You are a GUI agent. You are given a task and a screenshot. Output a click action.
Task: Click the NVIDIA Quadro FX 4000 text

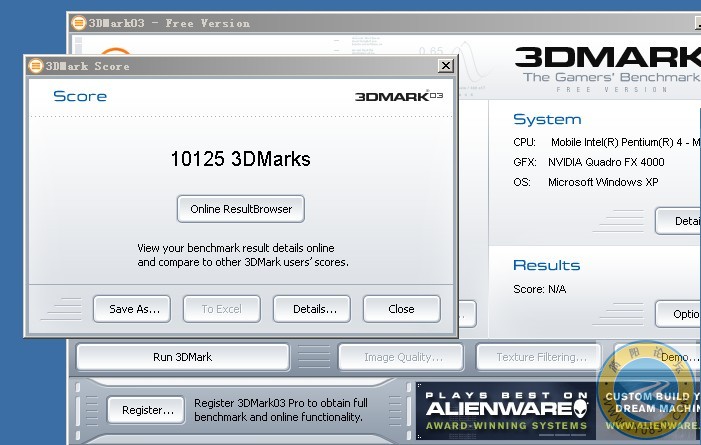tap(606, 162)
